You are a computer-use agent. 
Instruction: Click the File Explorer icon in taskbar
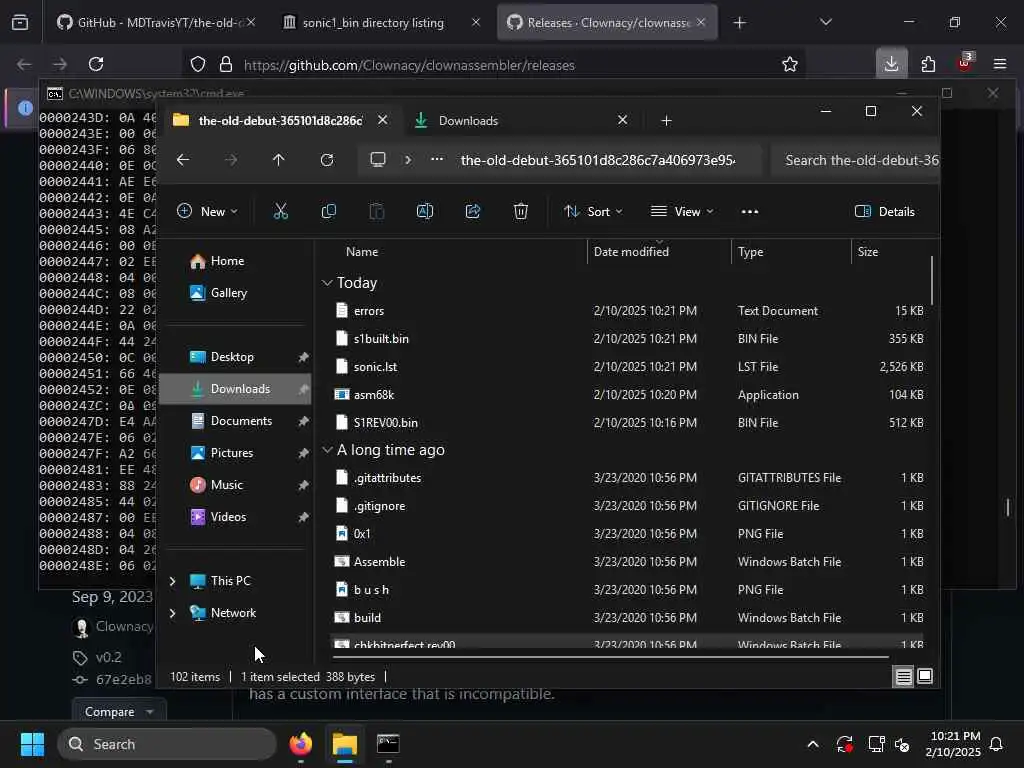(x=345, y=744)
